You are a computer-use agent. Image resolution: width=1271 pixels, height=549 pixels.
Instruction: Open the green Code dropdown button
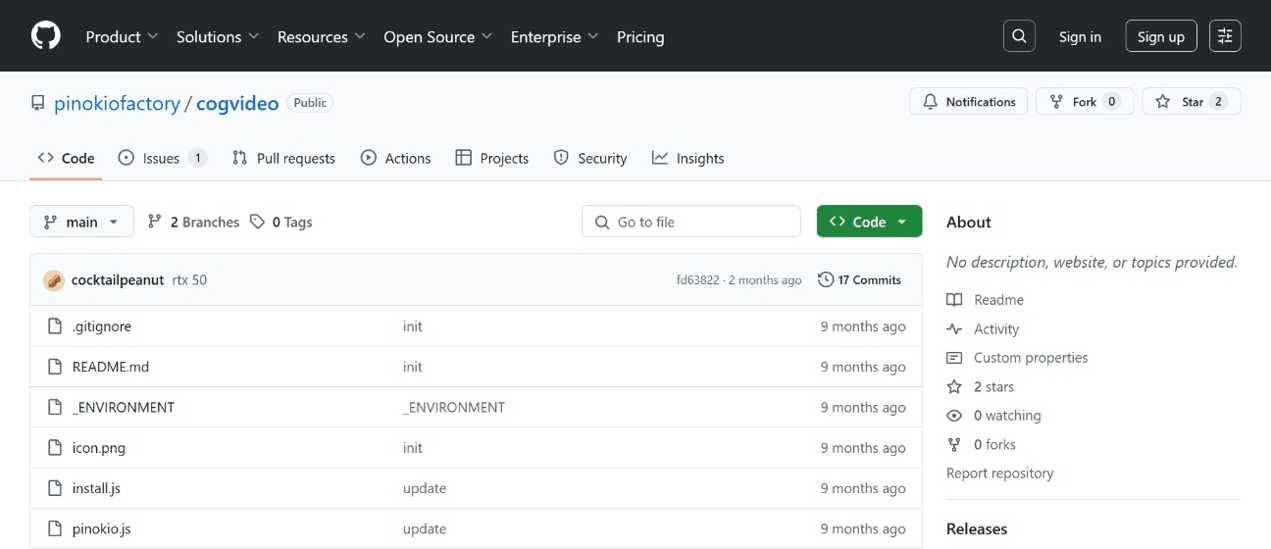pos(869,222)
